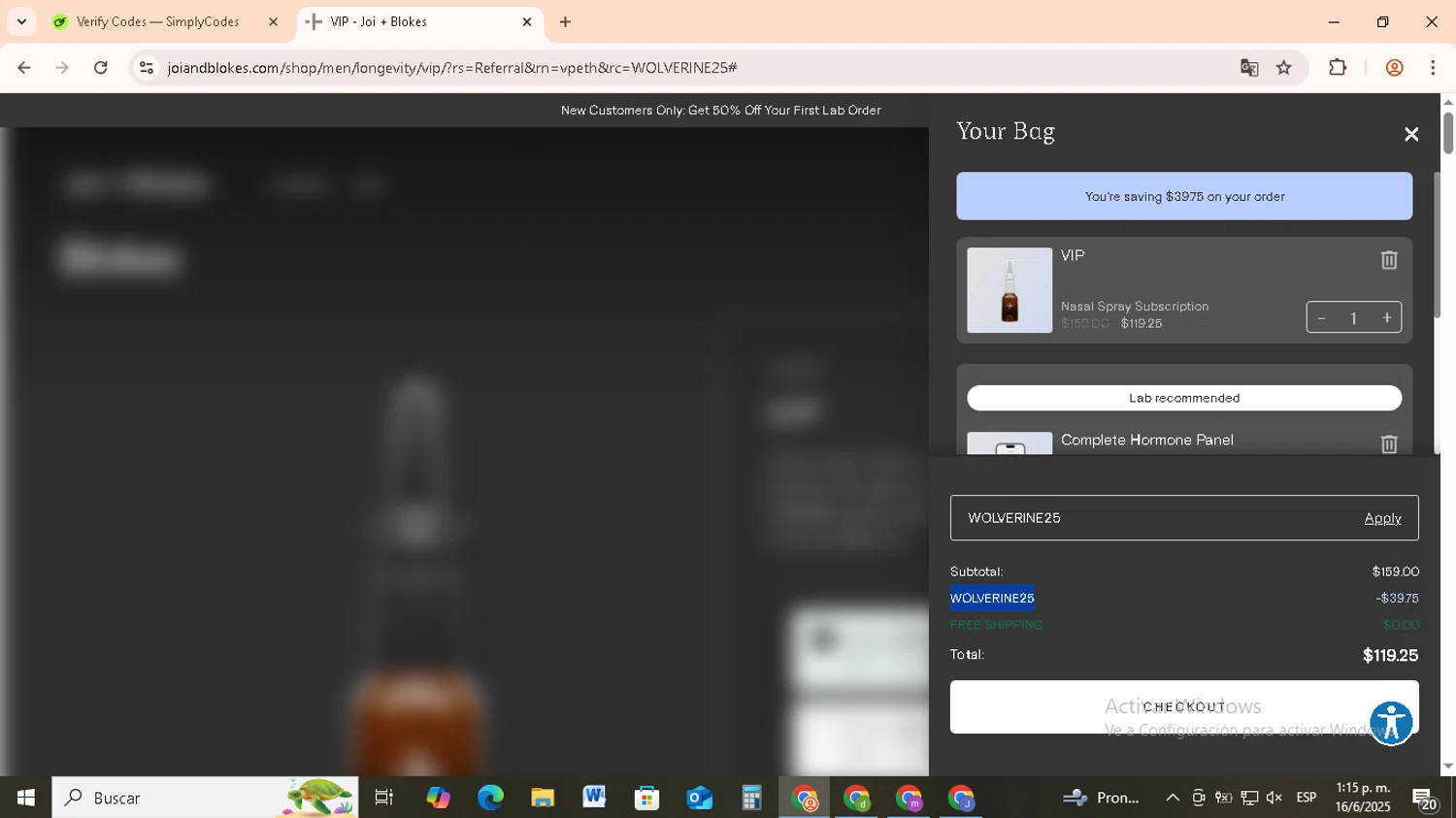Open Outlook from taskbar

[699, 798]
